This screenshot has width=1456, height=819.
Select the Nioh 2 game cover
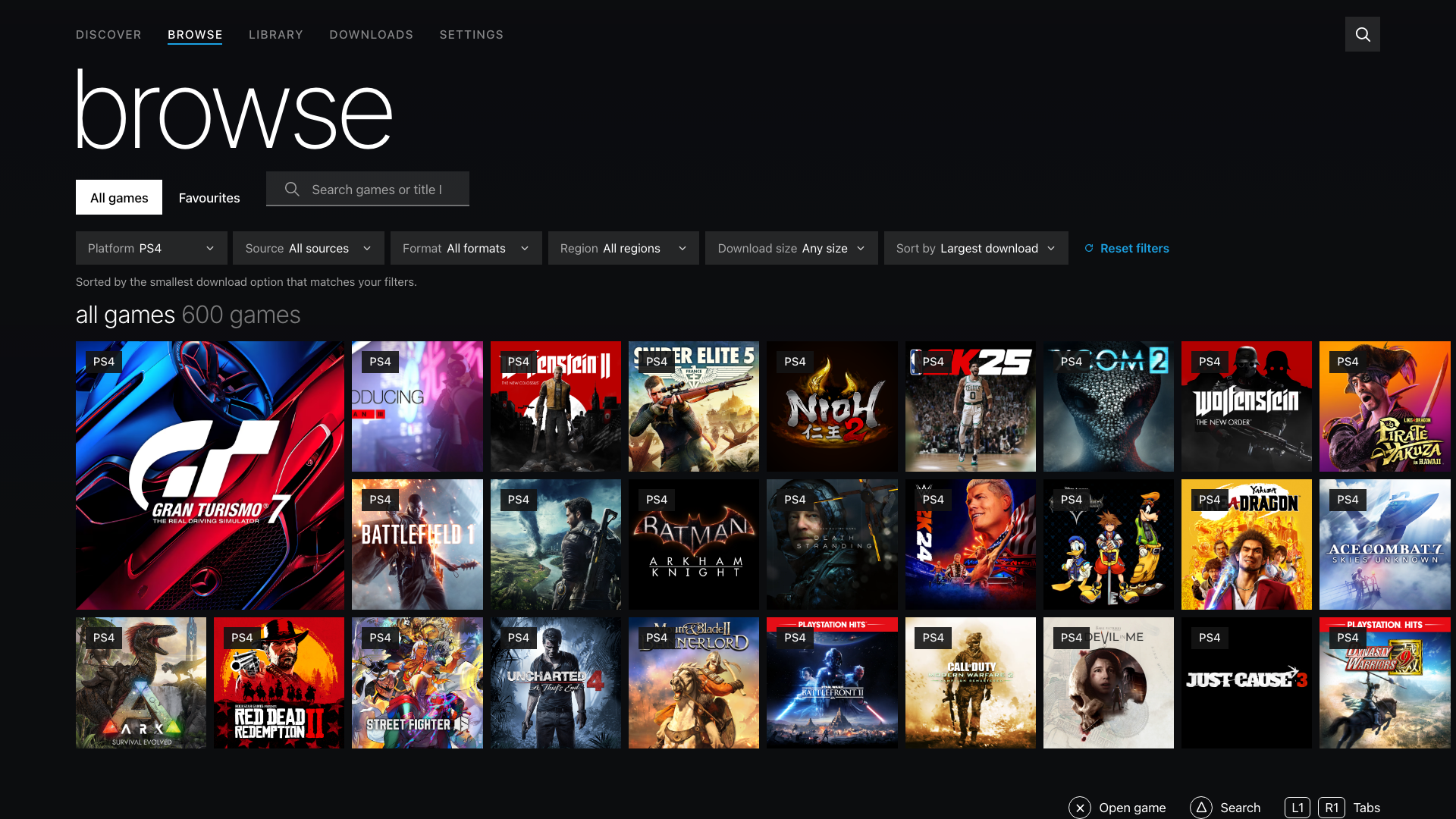pyautogui.click(x=832, y=406)
